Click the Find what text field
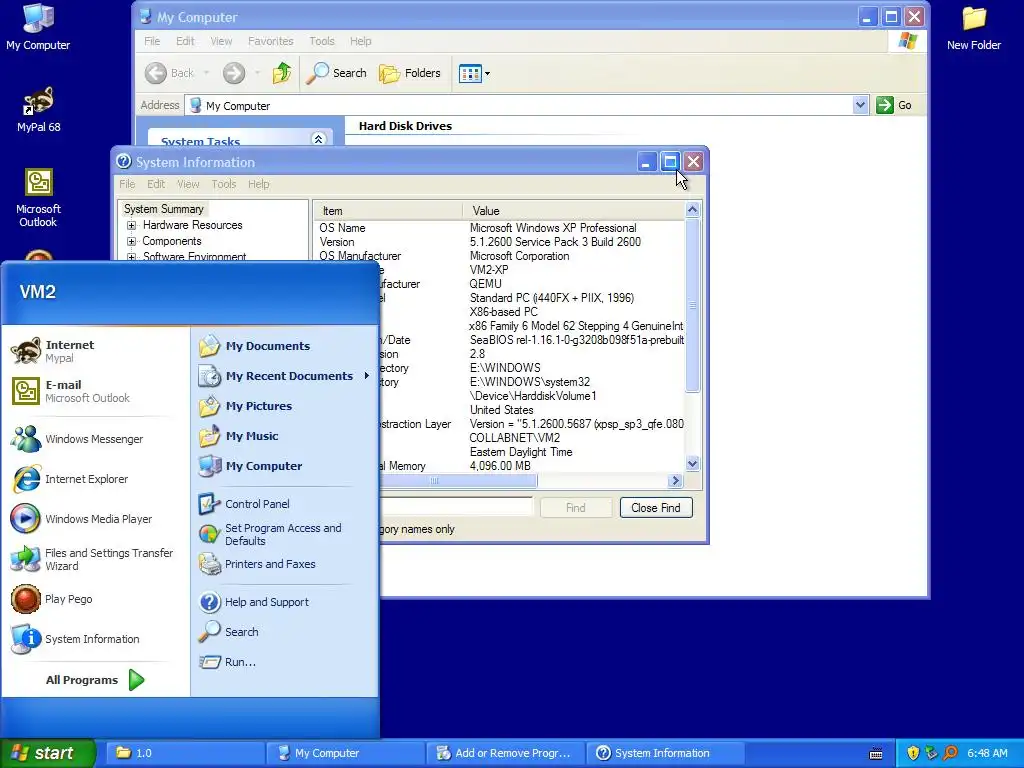 (456, 507)
